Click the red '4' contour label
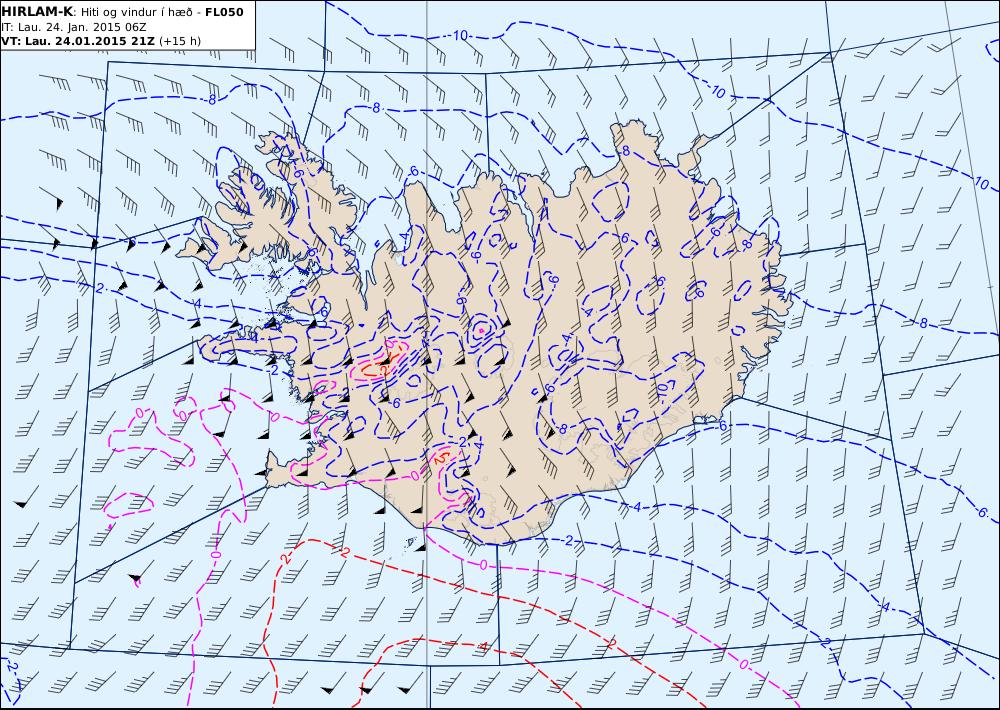Image resolution: width=1000 pixels, height=710 pixels. [483, 647]
